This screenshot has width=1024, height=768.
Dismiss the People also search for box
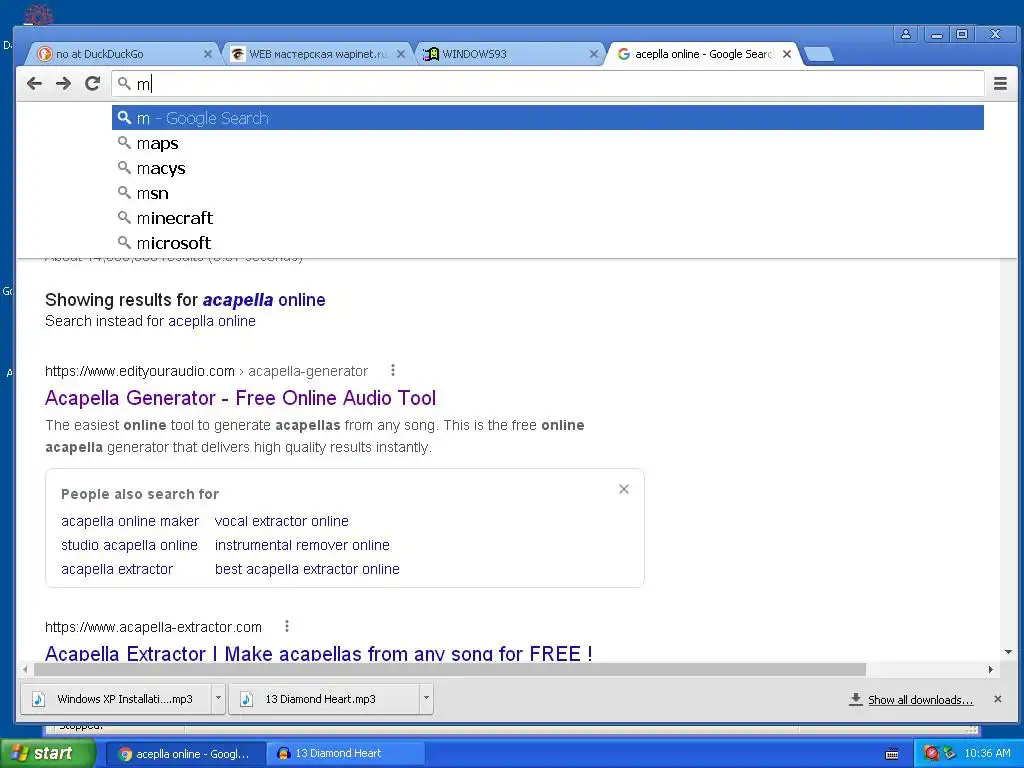click(624, 489)
